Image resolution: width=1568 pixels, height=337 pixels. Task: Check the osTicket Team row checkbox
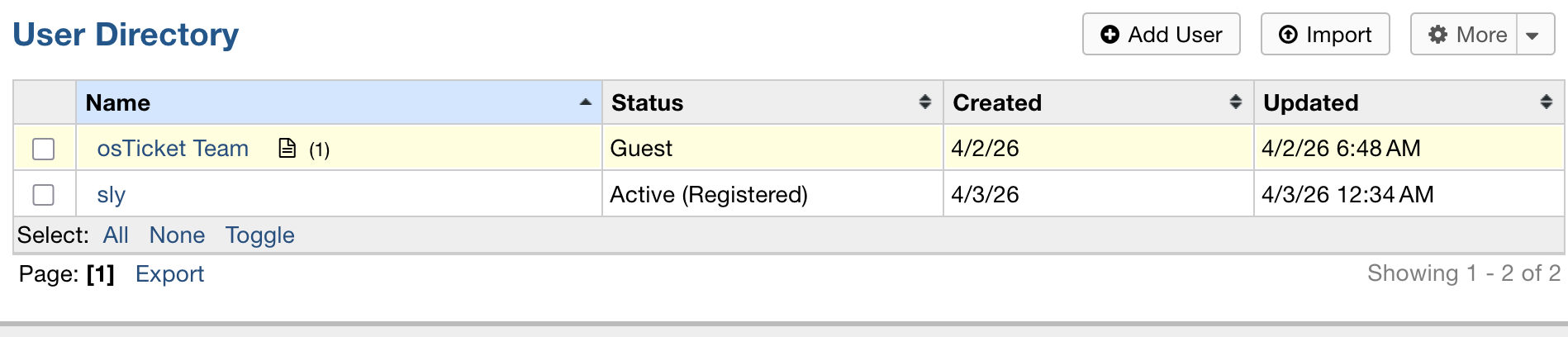[43, 150]
